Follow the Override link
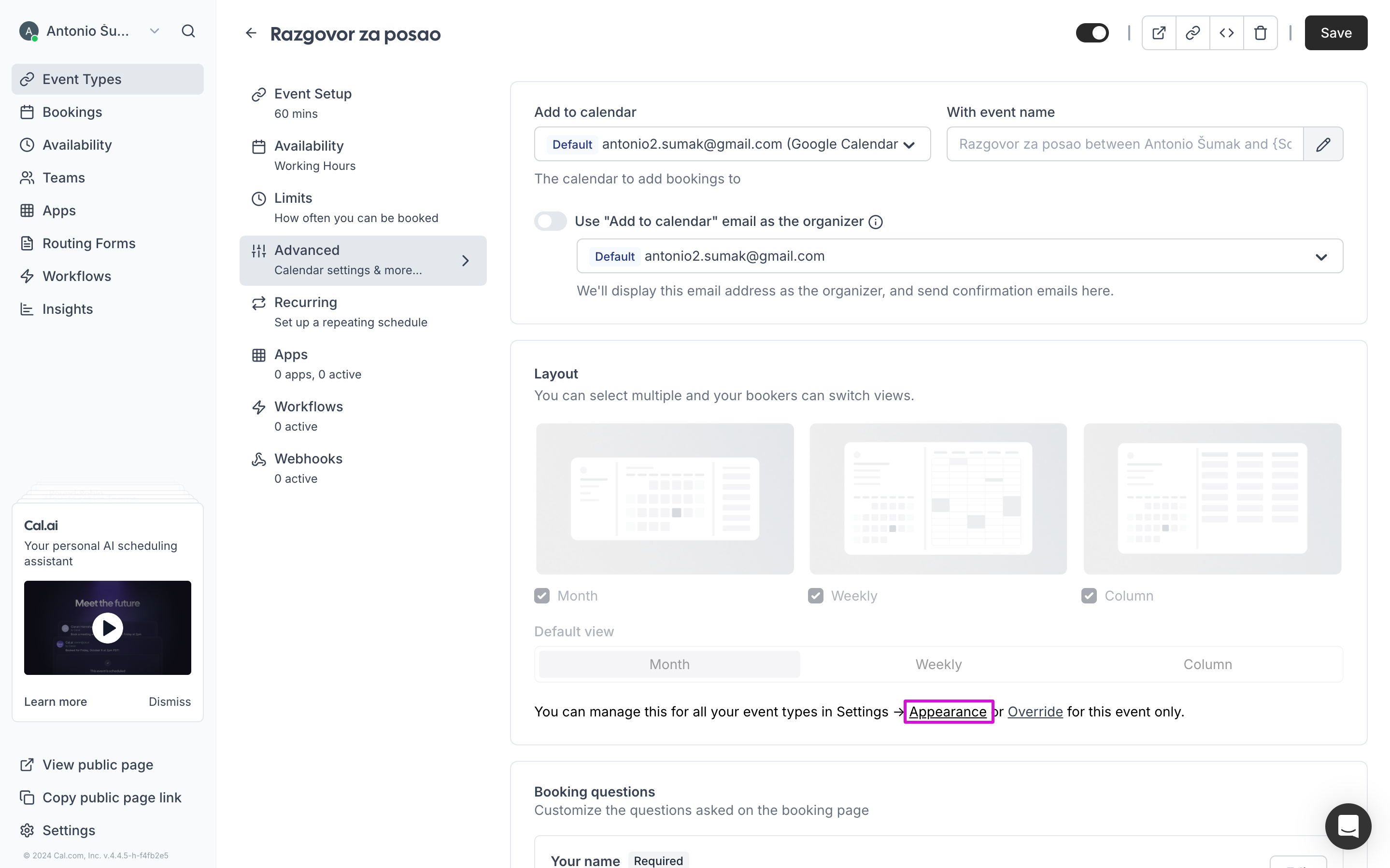This screenshot has height=868, width=1390. [1035, 712]
